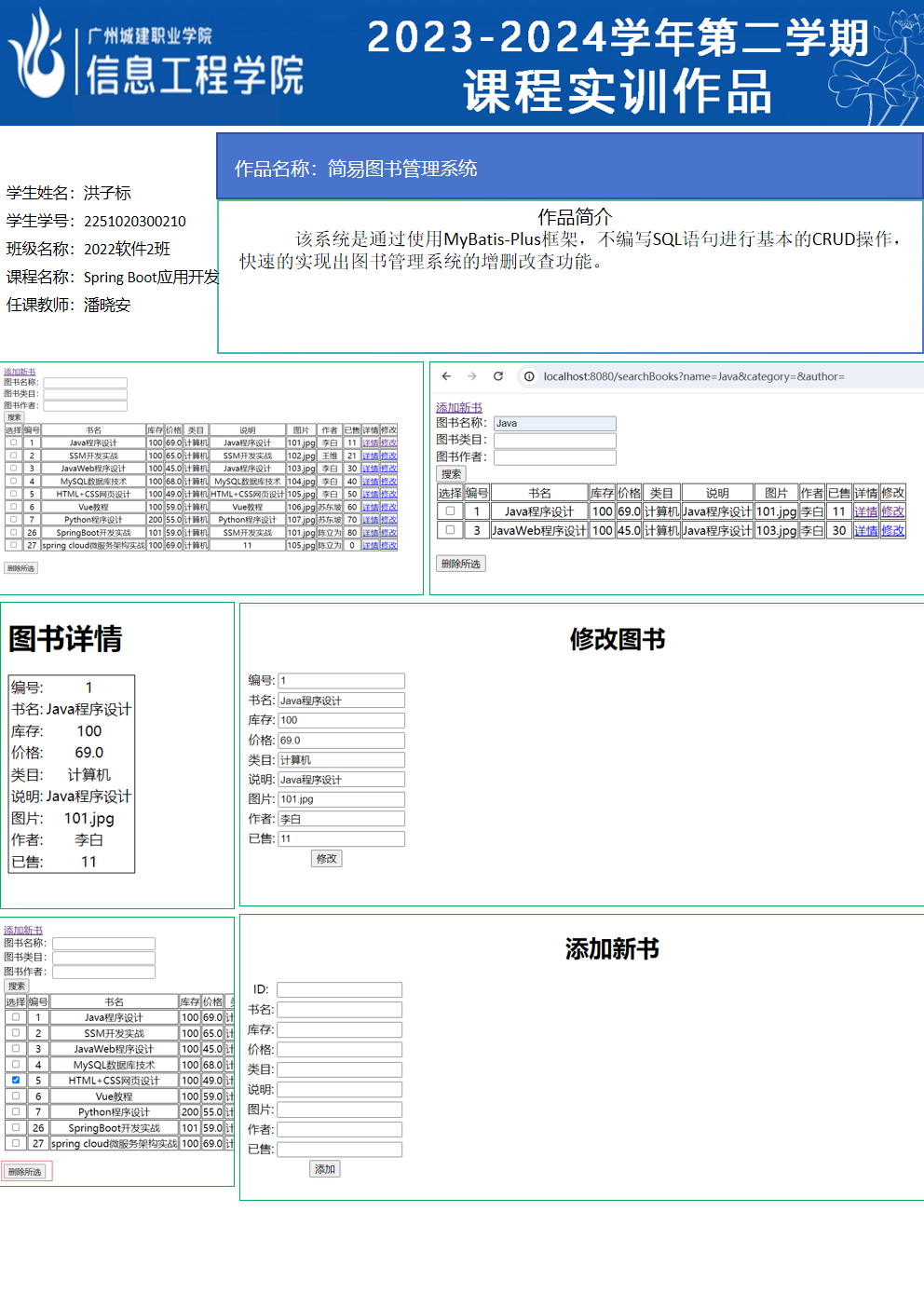Click the address bar URL text

point(694,376)
